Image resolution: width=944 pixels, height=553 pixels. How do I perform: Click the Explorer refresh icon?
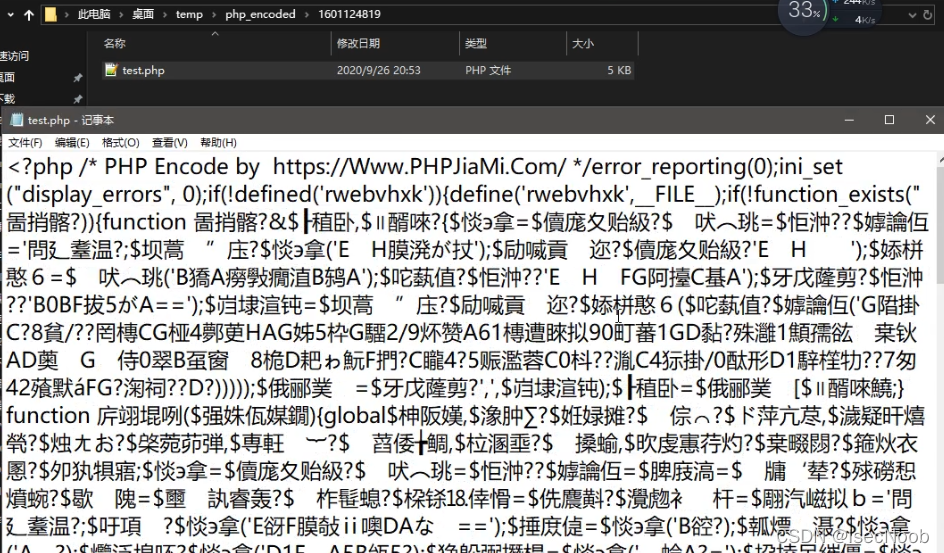928,15
